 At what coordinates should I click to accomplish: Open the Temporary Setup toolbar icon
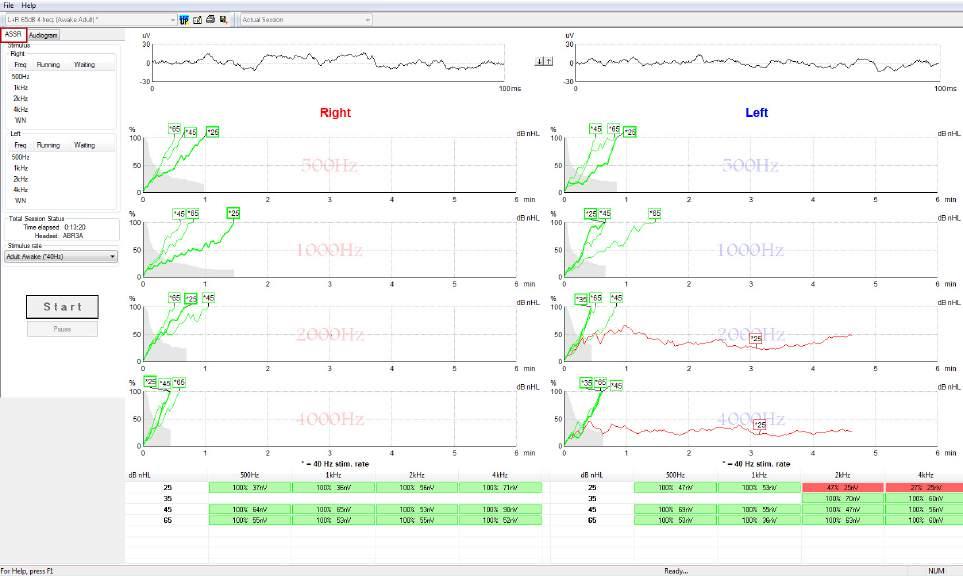(184, 20)
